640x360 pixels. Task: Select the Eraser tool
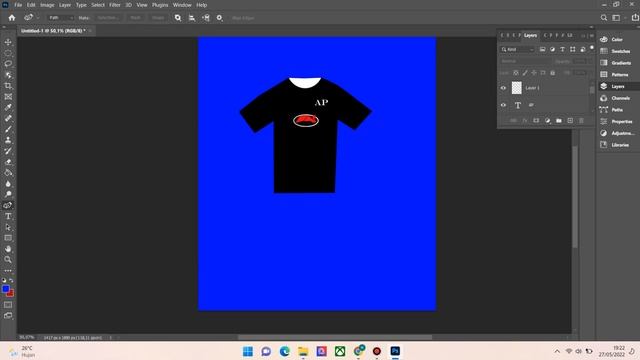pos(8,162)
